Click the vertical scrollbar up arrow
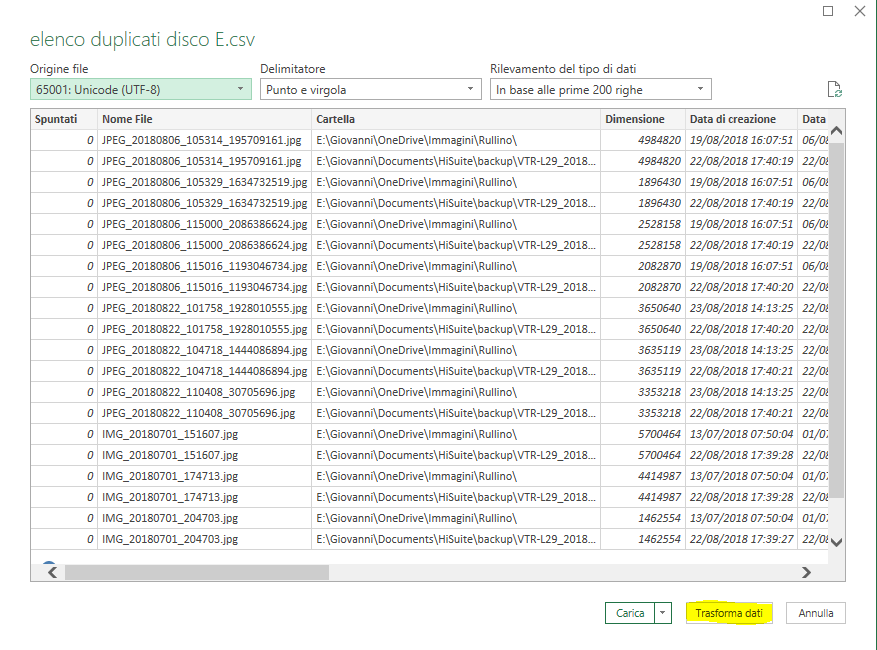877x650 pixels. (x=837, y=131)
